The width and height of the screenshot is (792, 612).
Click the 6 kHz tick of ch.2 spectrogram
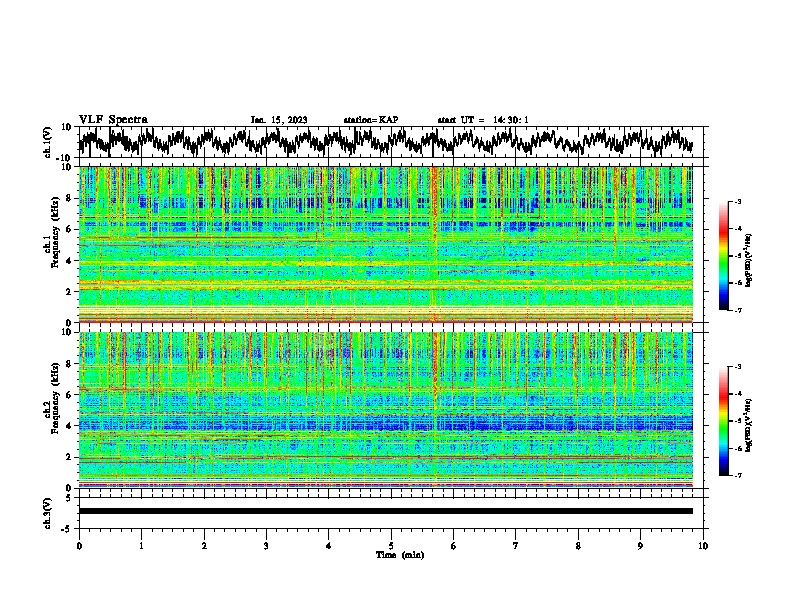coord(69,395)
